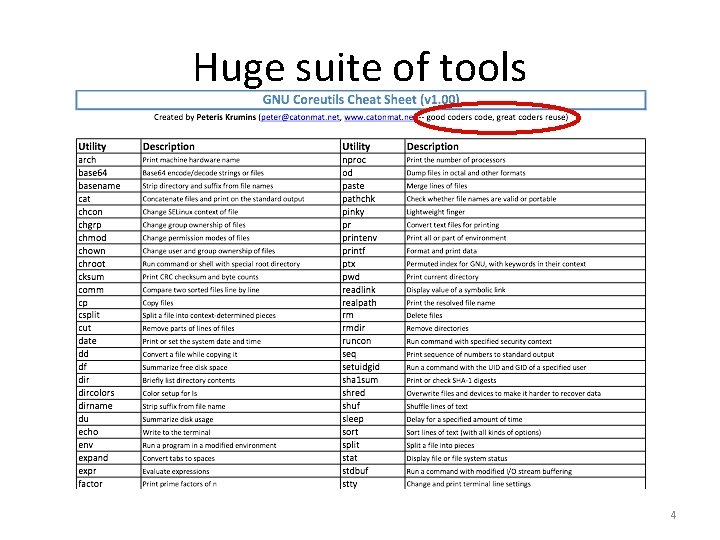Select the 'pwd' utility cell
The image size is (720, 540).
tap(372, 277)
